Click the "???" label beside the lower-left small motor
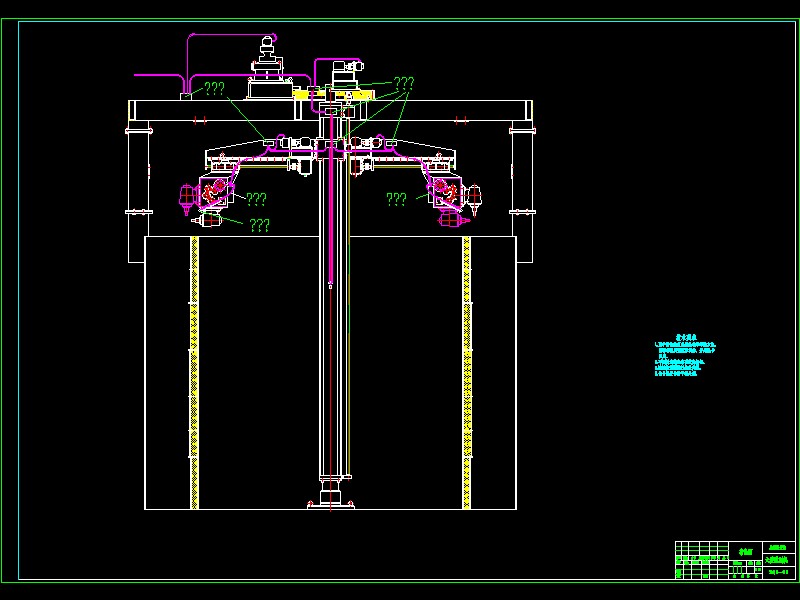800x600 pixels. point(259,225)
